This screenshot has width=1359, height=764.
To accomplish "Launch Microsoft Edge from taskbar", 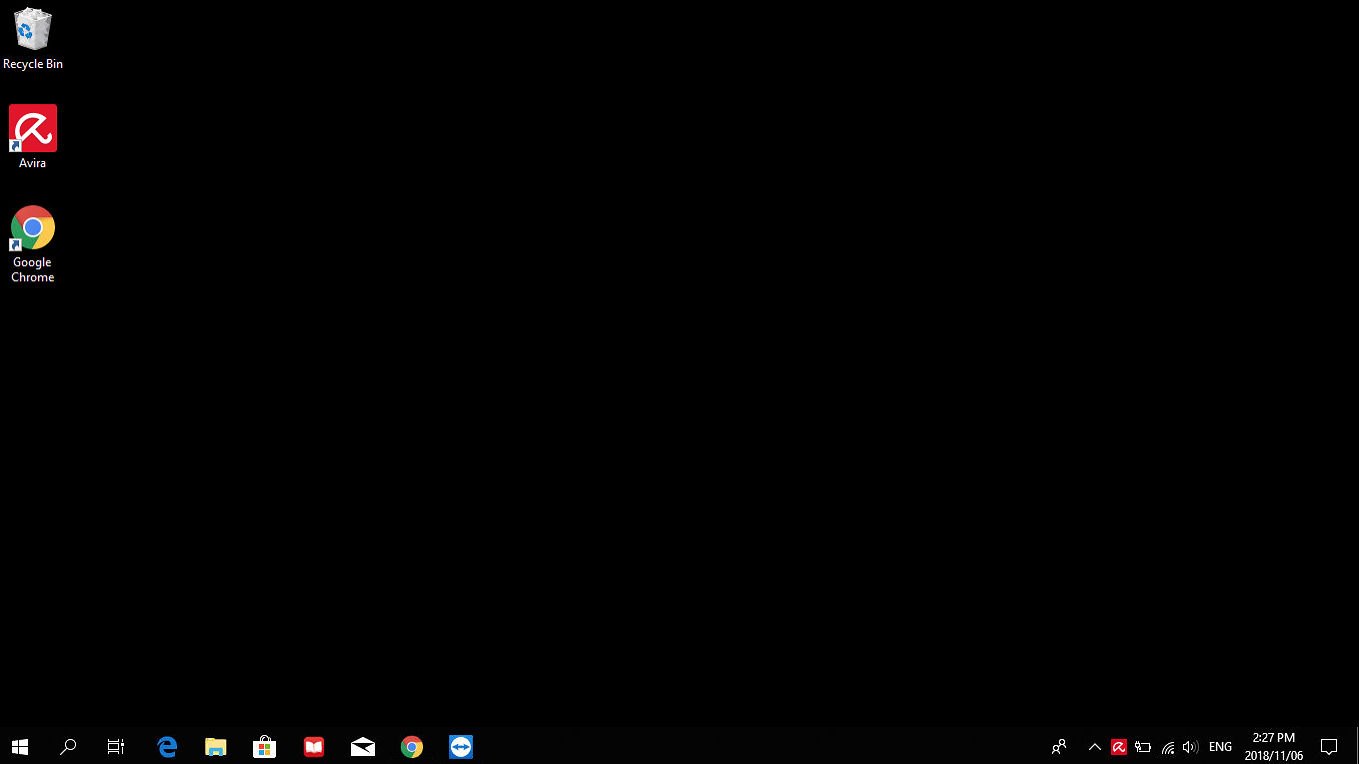I will coord(167,746).
